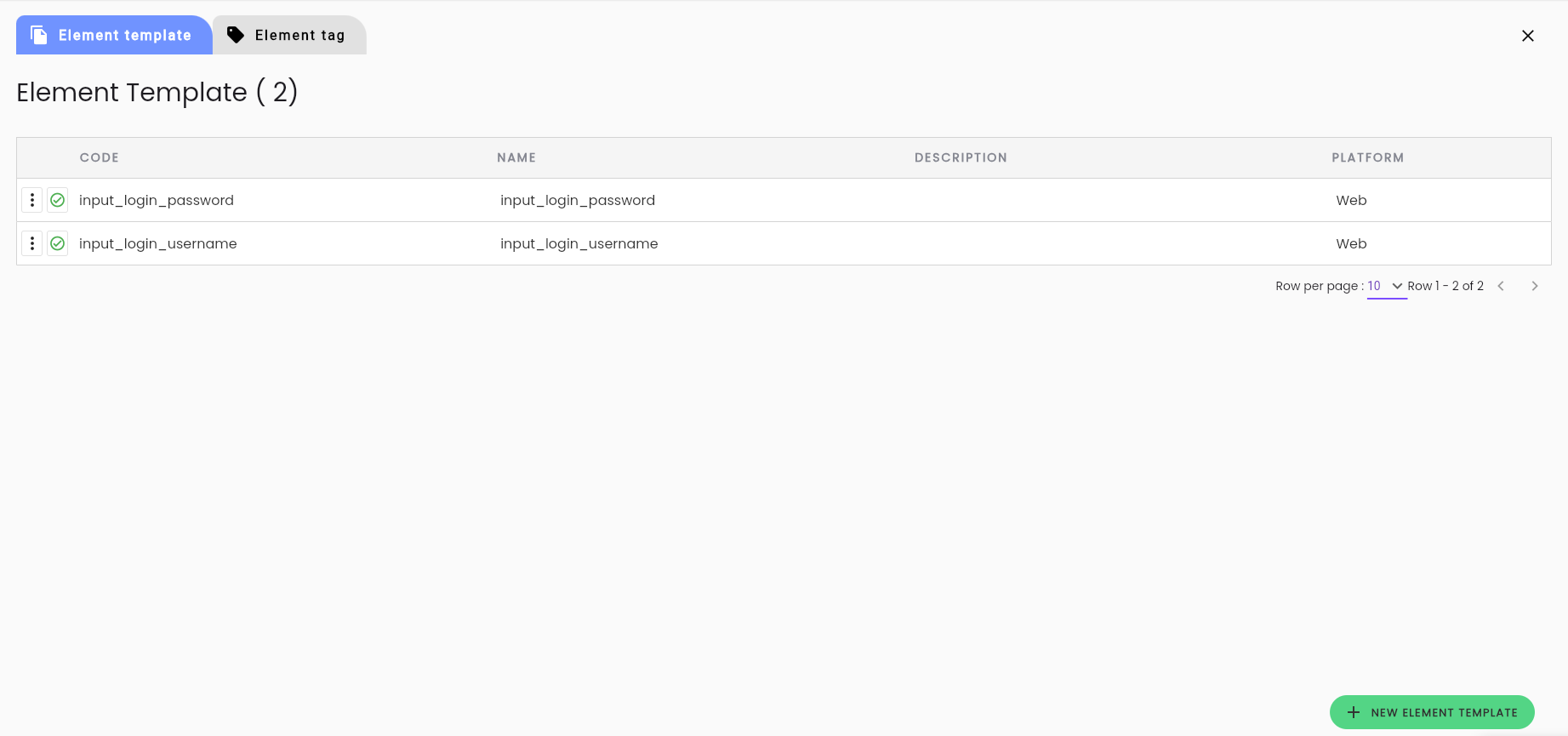The height and width of the screenshot is (736, 1568).
Task: Click the document icon on Element template tab
Action: (39, 35)
